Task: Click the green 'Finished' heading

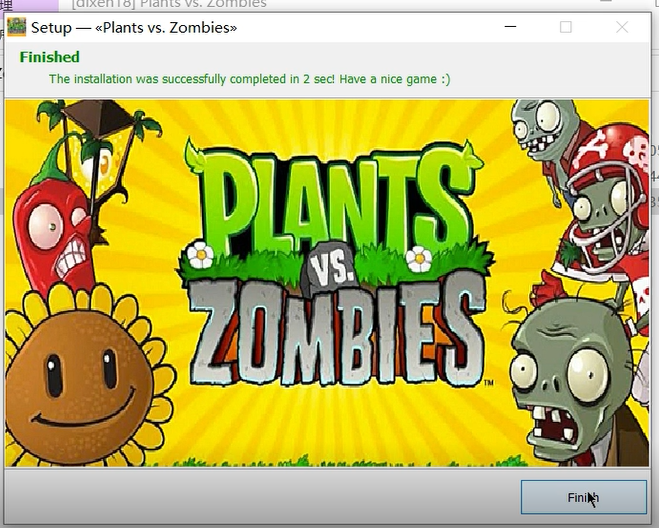Action: pyautogui.click(x=50, y=57)
